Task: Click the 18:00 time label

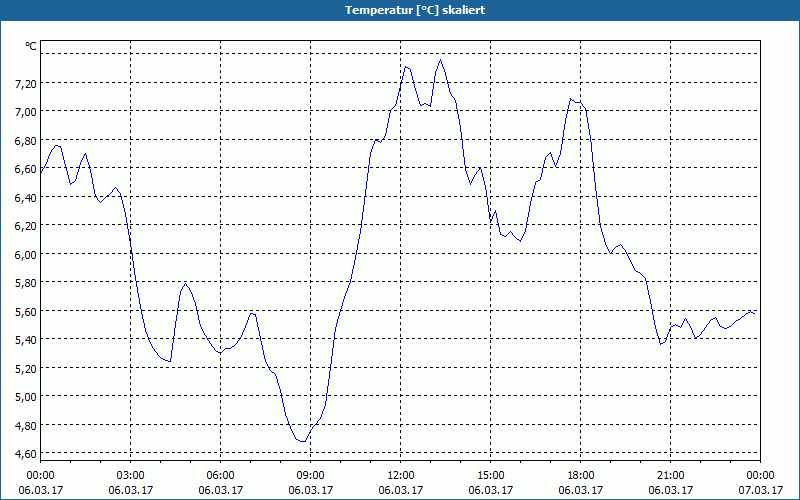Action: [x=581, y=476]
